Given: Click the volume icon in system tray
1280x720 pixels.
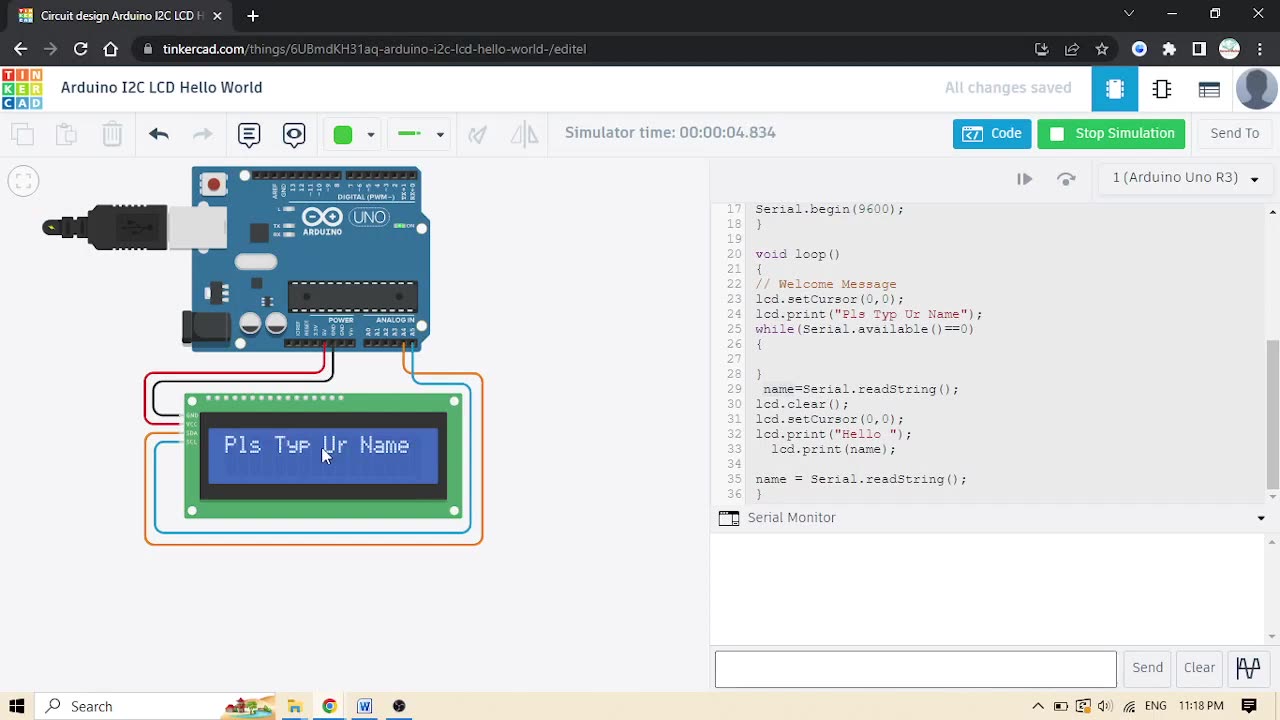Looking at the screenshot, I should [1105, 706].
